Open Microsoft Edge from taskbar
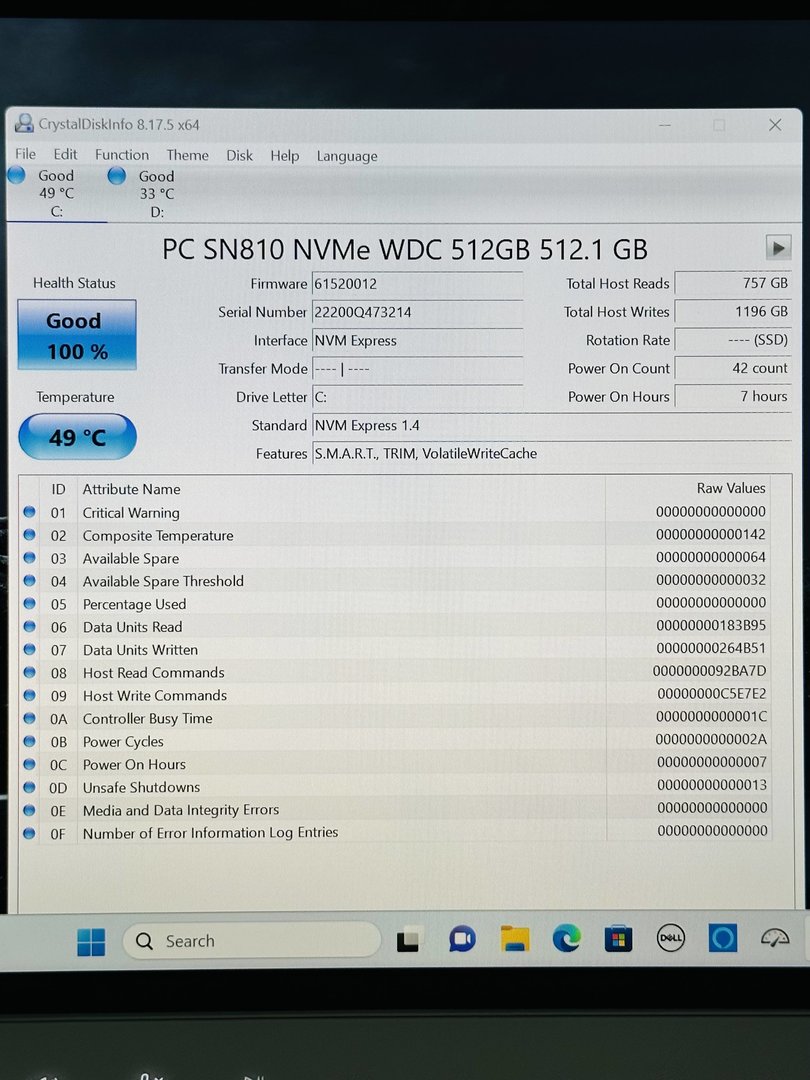This screenshot has height=1080, width=810. click(566, 939)
